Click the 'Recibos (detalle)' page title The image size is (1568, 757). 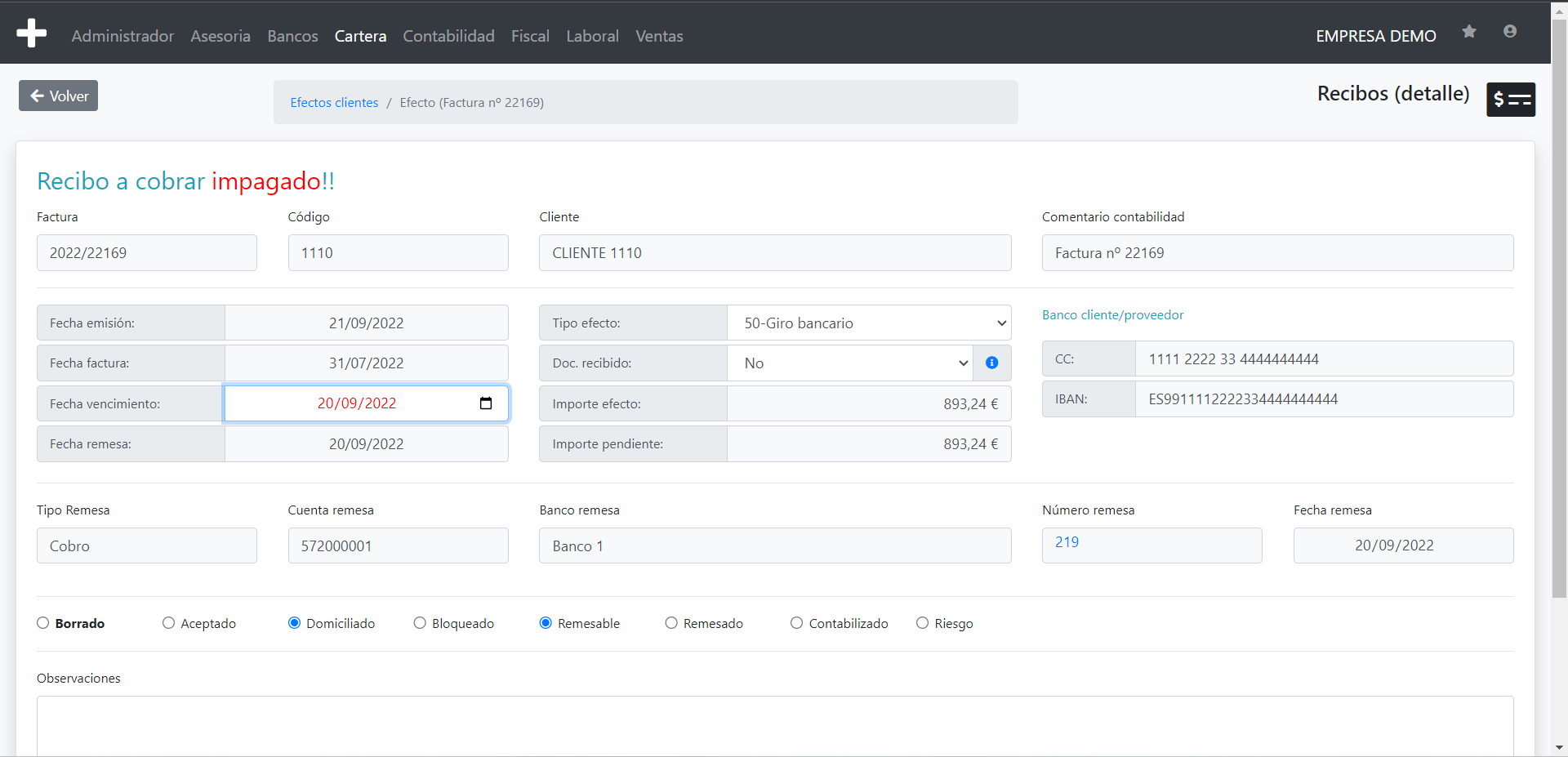1393,93
